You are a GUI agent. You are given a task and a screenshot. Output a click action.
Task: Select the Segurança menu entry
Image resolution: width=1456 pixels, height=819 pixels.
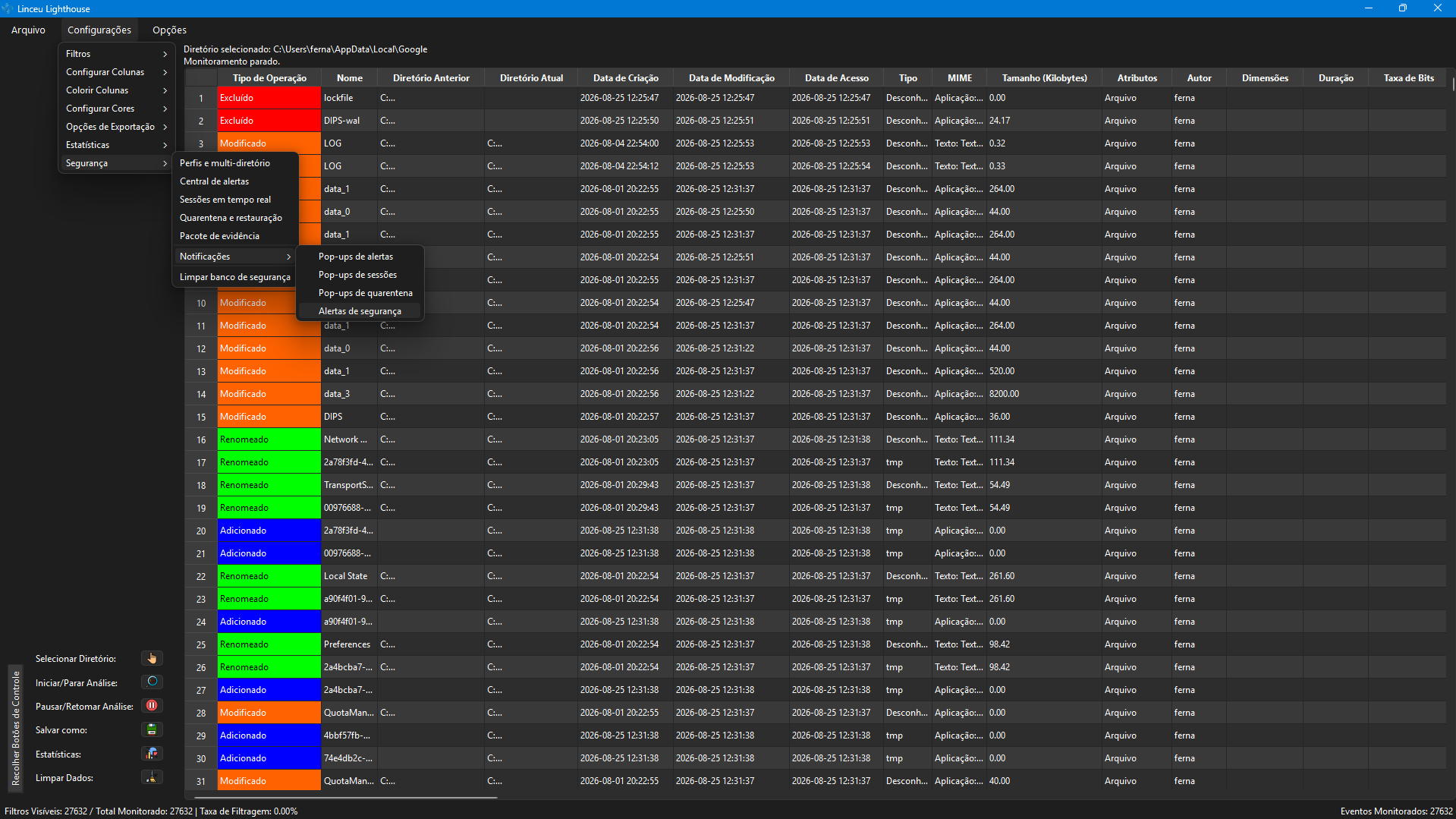click(x=117, y=163)
